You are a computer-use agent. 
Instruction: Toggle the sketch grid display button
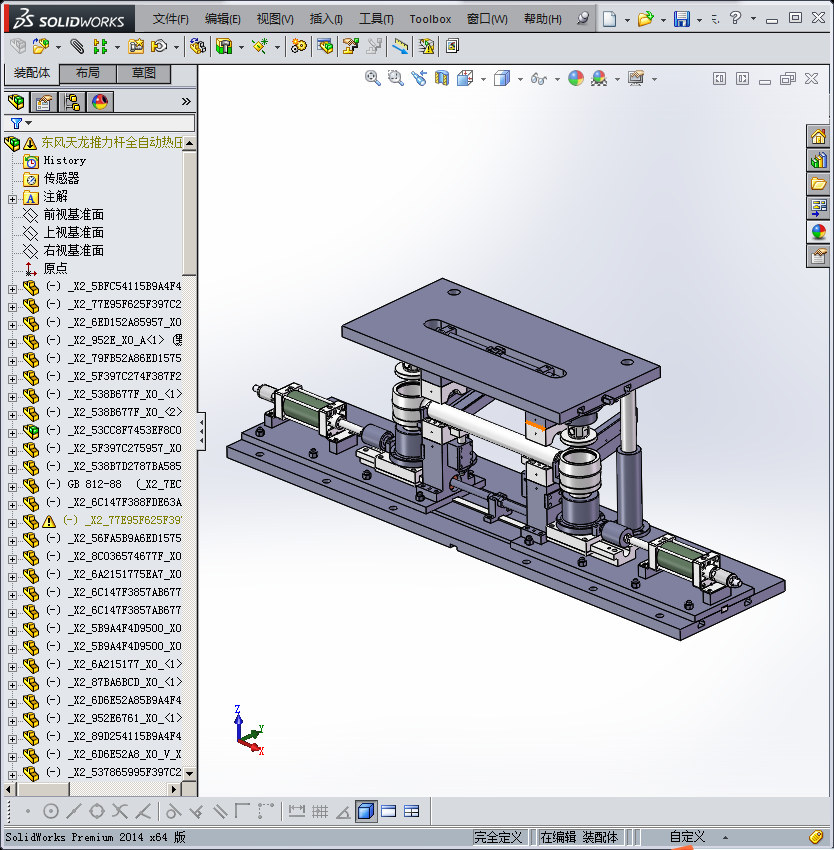320,811
